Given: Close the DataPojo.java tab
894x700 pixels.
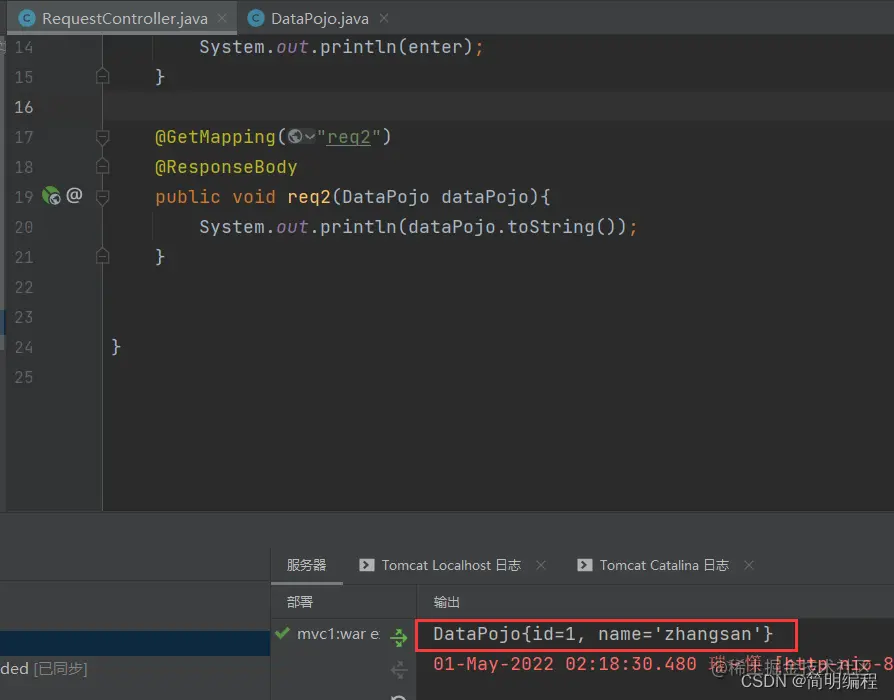Looking at the screenshot, I should pyautogui.click(x=384, y=19).
